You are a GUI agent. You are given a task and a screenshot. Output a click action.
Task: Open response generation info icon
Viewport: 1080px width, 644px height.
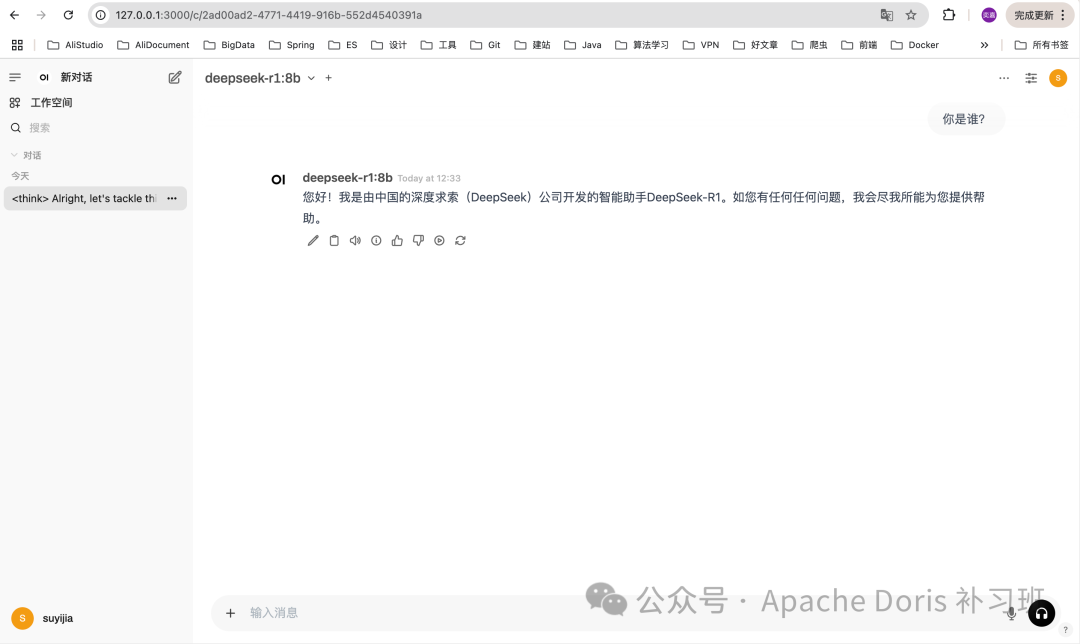click(376, 240)
